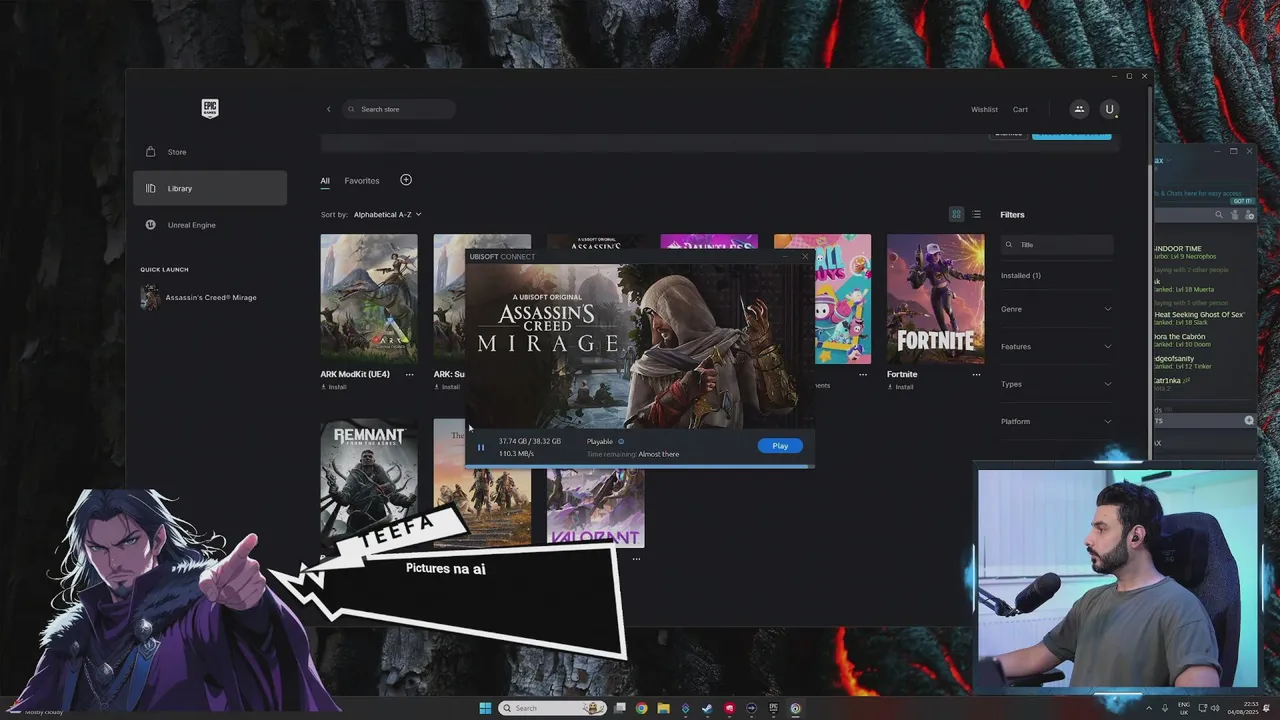Open the ENG UK language indicator
The height and width of the screenshot is (720, 1280).
click(1183, 708)
